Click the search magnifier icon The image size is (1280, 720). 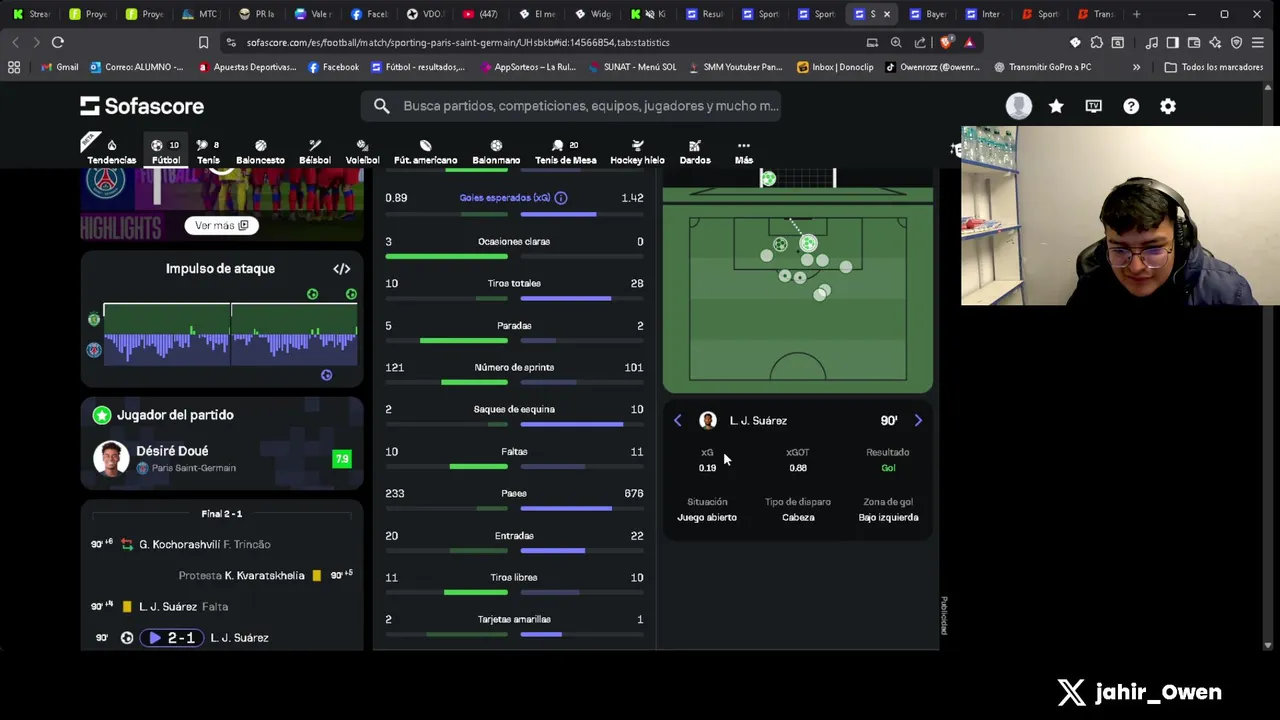pyautogui.click(x=382, y=106)
